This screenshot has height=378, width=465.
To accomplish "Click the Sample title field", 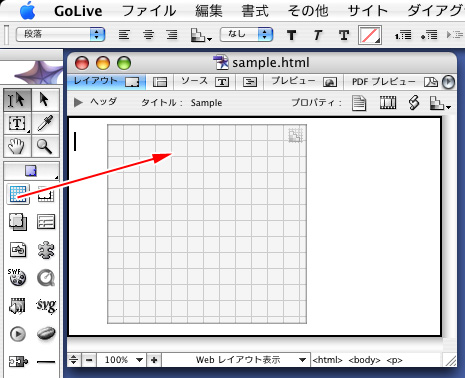I will pos(206,103).
